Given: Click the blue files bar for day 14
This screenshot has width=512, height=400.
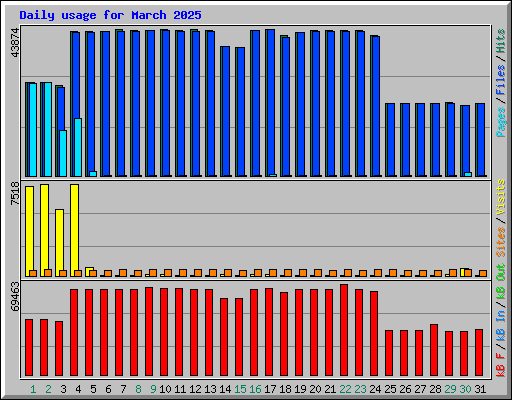Looking at the screenshot, I should pos(226,111).
